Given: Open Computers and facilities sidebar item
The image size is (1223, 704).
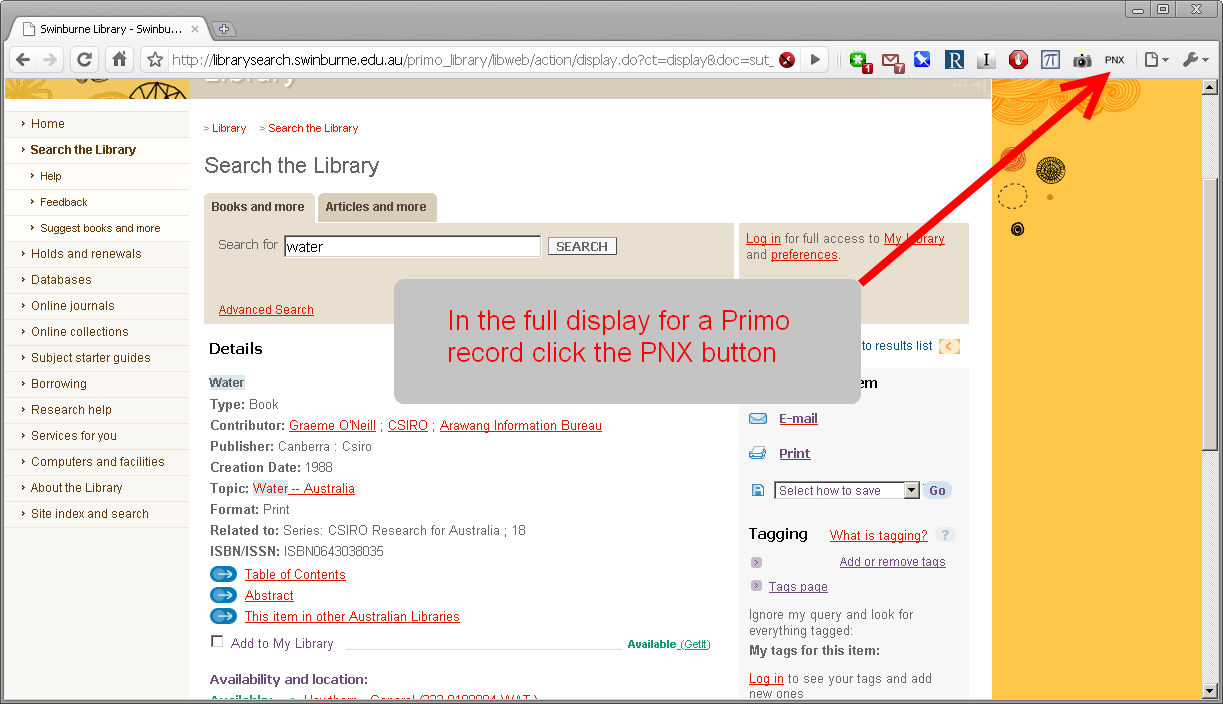Looking at the screenshot, I should (98, 462).
